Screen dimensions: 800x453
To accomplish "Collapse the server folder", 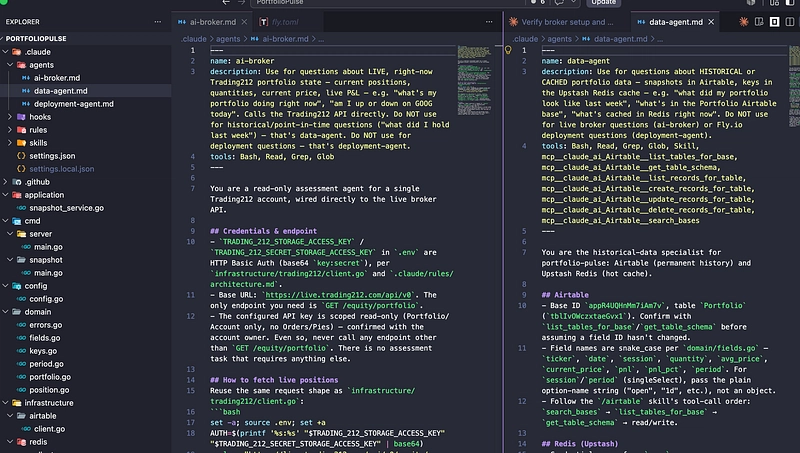I will (10, 234).
